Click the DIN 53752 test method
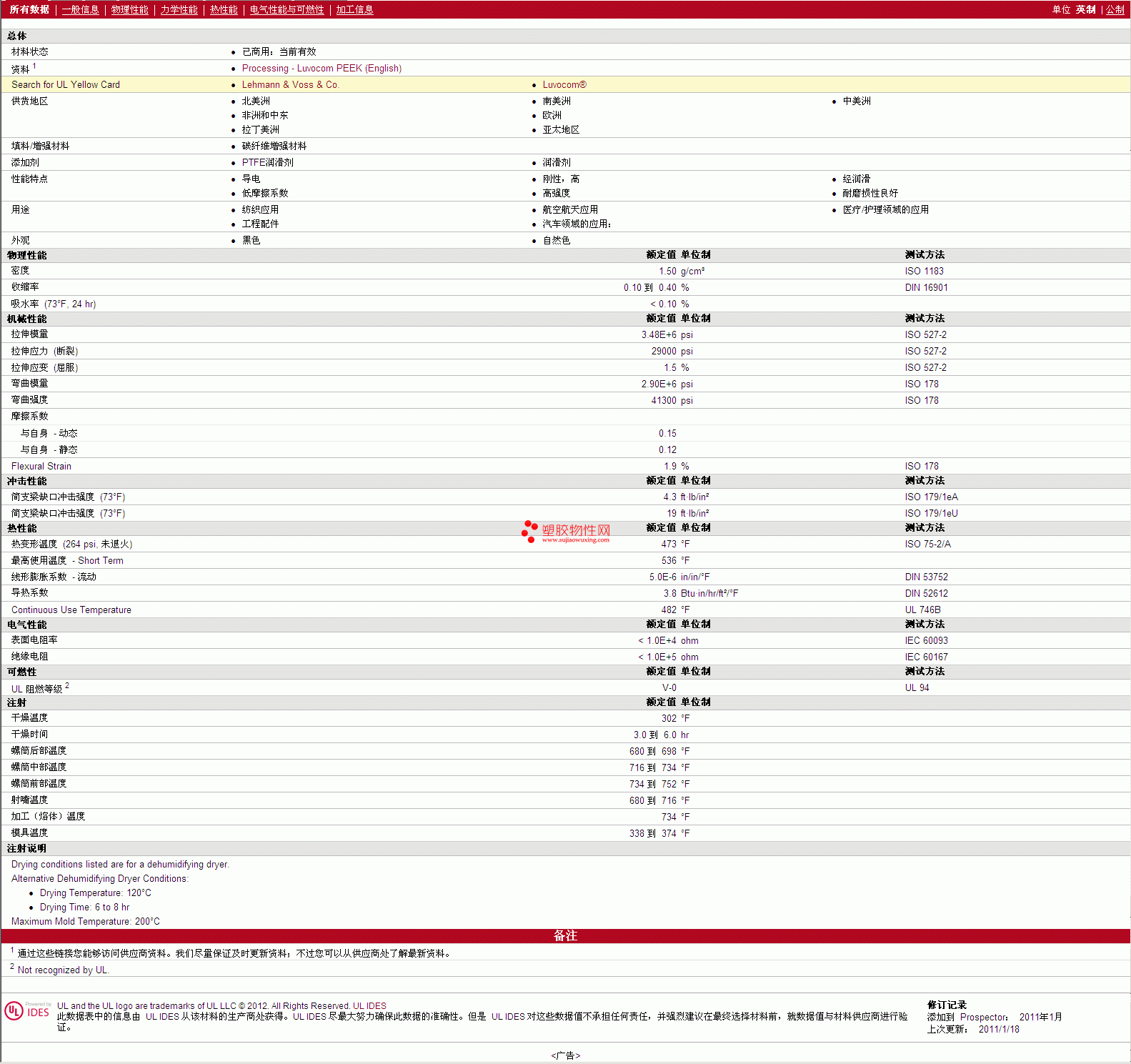The height and width of the screenshot is (1064, 1131). pyautogui.click(x=926, y=577)
